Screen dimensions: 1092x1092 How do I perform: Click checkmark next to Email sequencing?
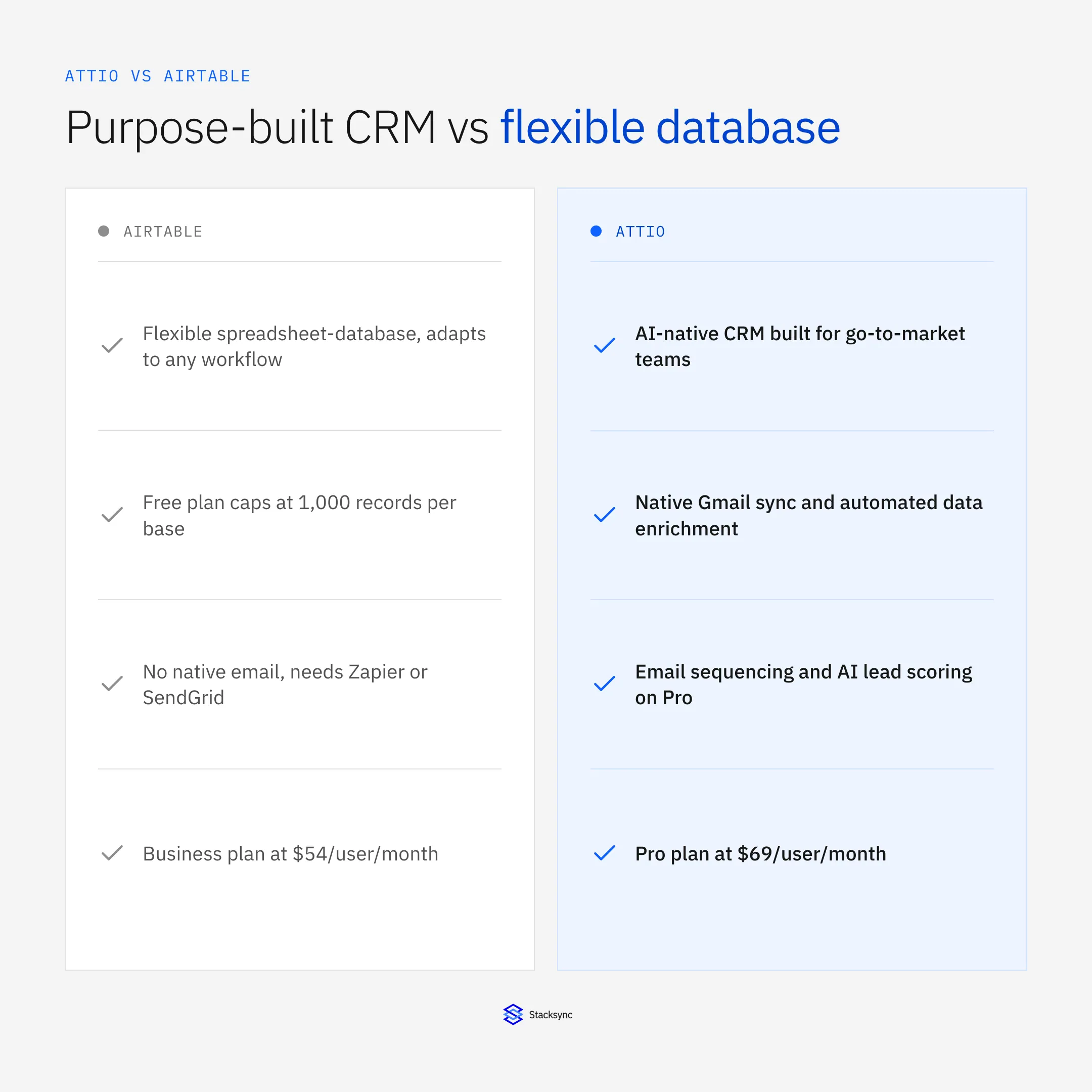tap(604, 684)
